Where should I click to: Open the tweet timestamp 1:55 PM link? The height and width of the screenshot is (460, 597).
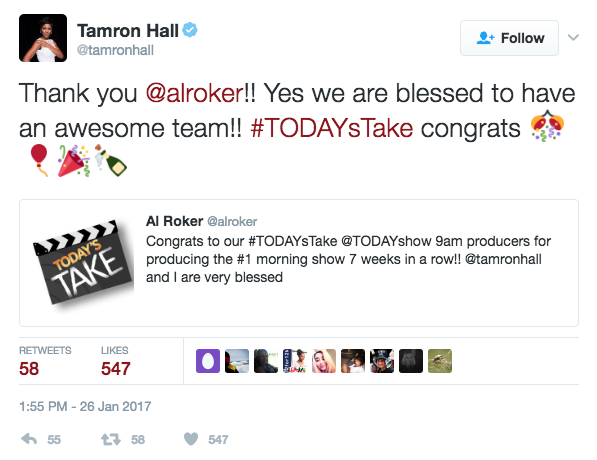(x=85, y=406)
